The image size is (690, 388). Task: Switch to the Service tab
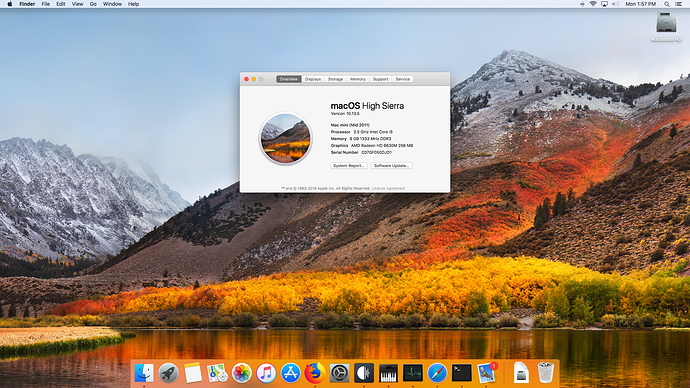point(403,79)
